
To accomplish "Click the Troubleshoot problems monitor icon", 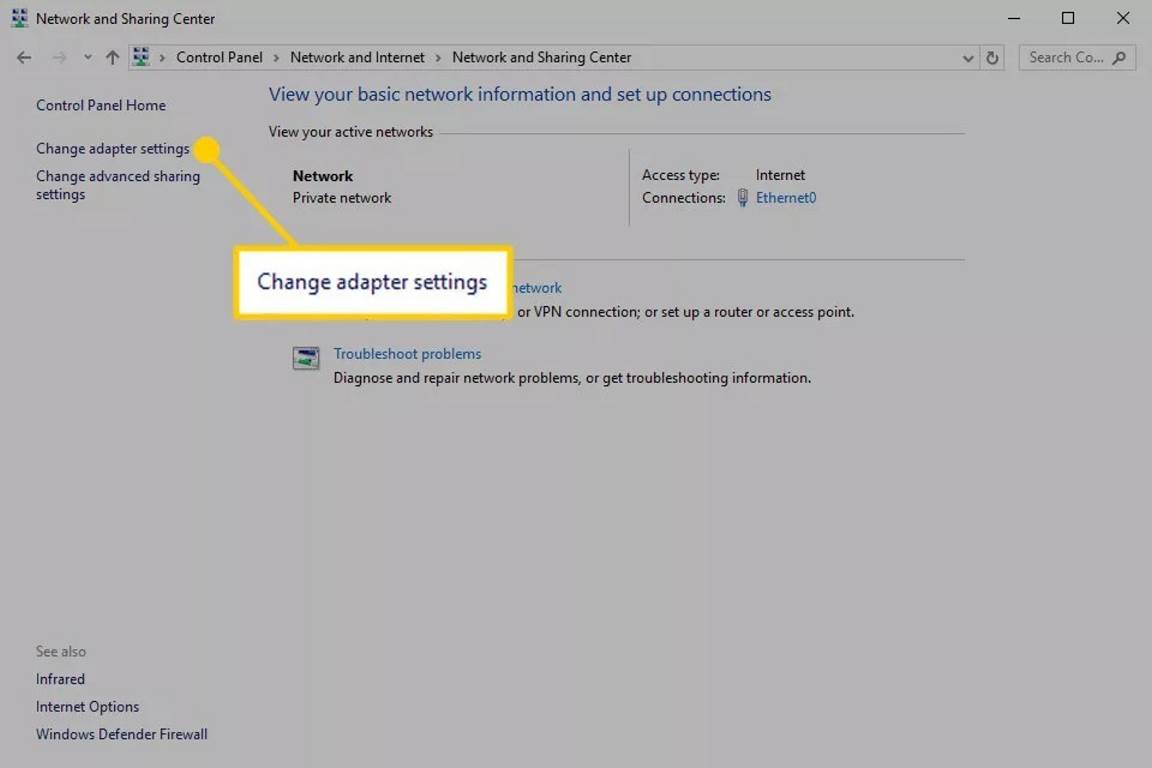I will (306, 358).
